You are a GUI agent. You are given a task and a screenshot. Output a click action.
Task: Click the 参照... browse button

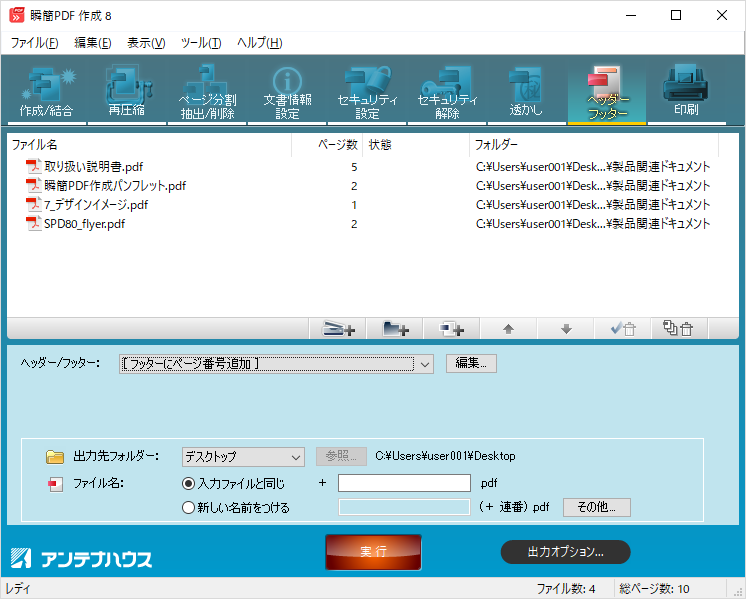pos(341,456)
